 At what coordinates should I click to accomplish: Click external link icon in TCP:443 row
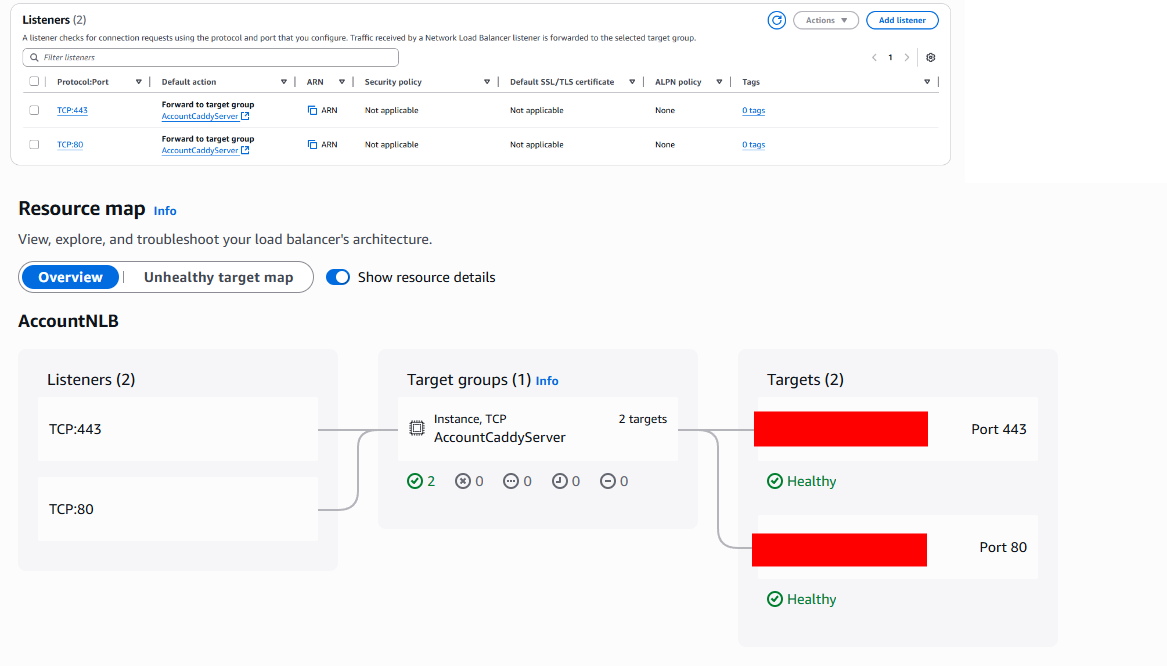point(245,117)
